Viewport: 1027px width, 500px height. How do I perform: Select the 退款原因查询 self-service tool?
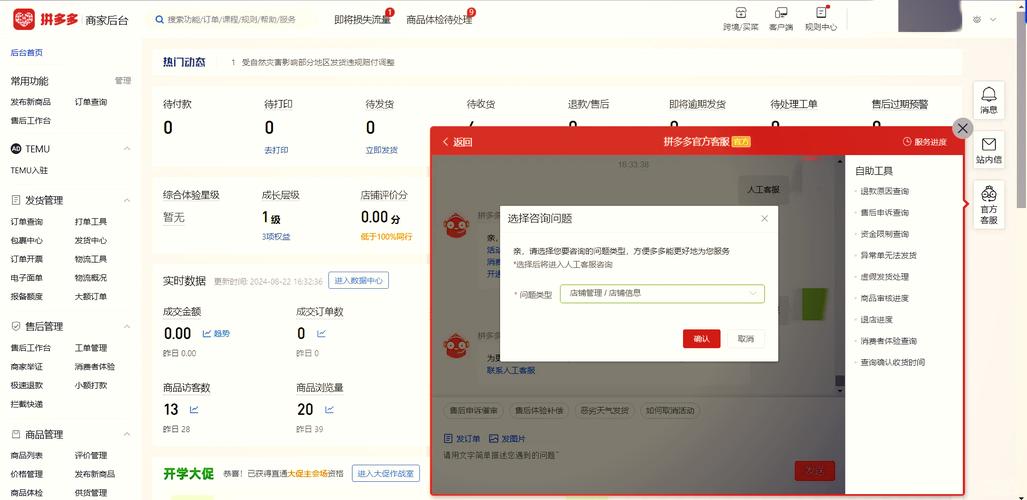point(884,191)
